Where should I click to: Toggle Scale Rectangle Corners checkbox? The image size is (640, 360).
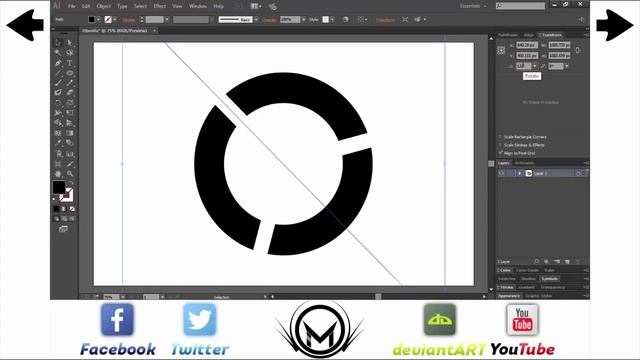click(500, 137)
